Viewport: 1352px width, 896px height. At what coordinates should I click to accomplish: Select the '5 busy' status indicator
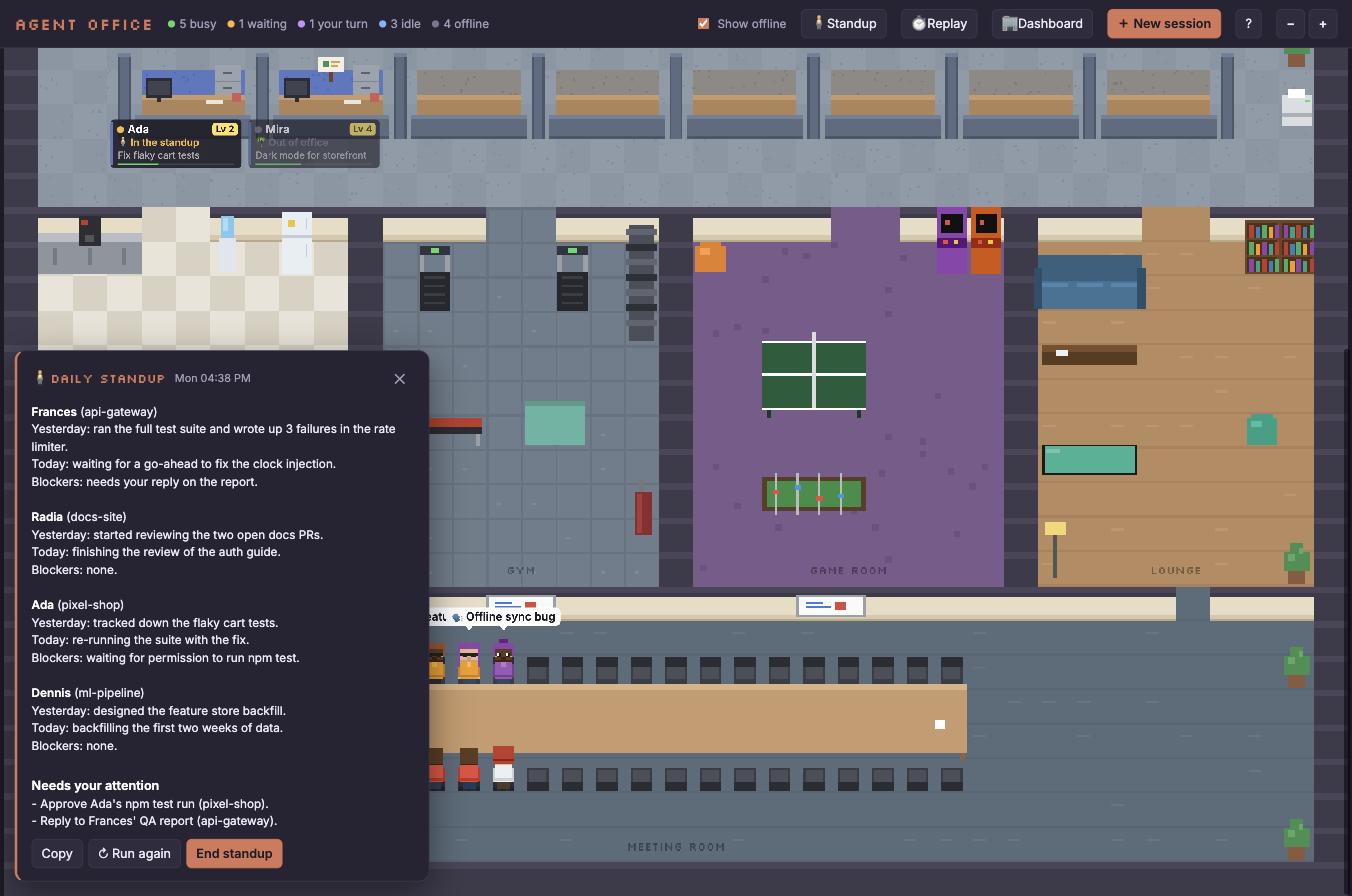192,24
